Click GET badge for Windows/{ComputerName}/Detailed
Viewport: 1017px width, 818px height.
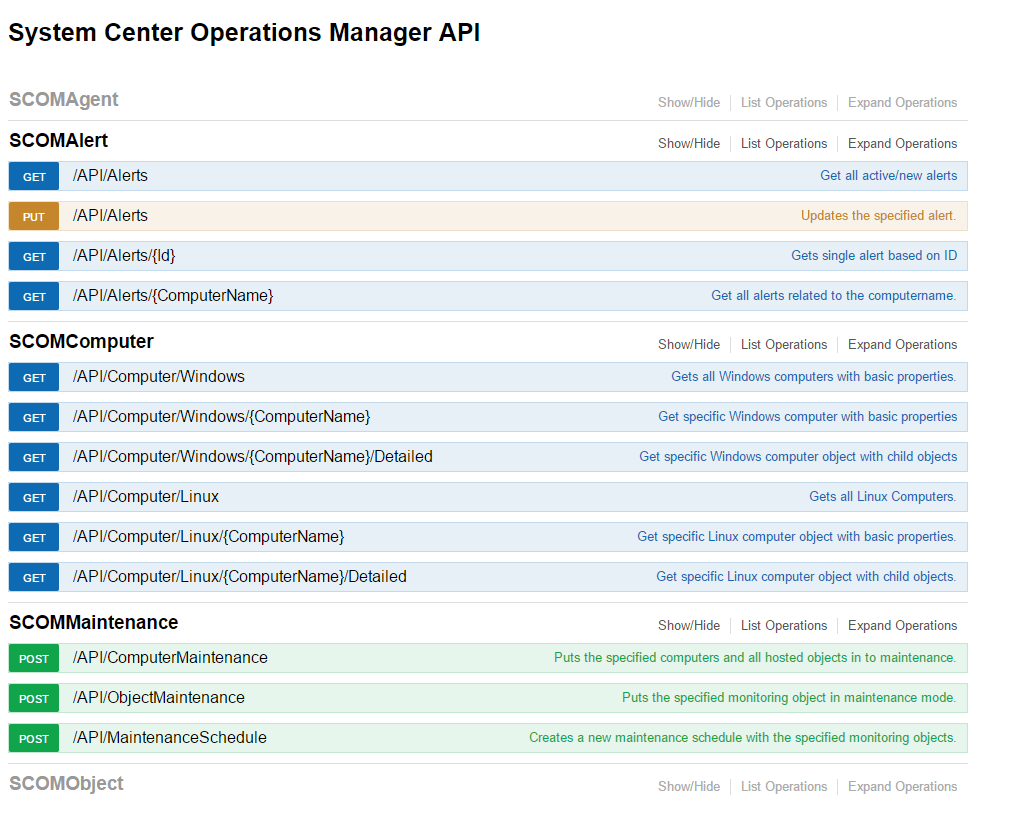click(x=34, y=457)
